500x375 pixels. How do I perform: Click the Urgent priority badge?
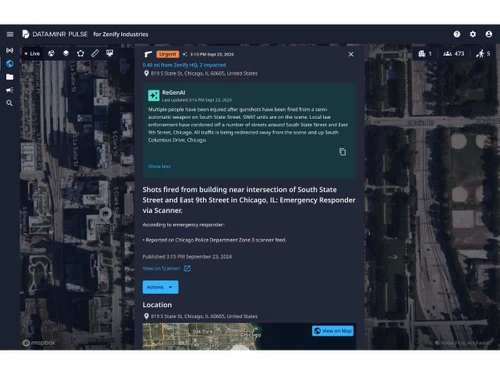point(168,54)
